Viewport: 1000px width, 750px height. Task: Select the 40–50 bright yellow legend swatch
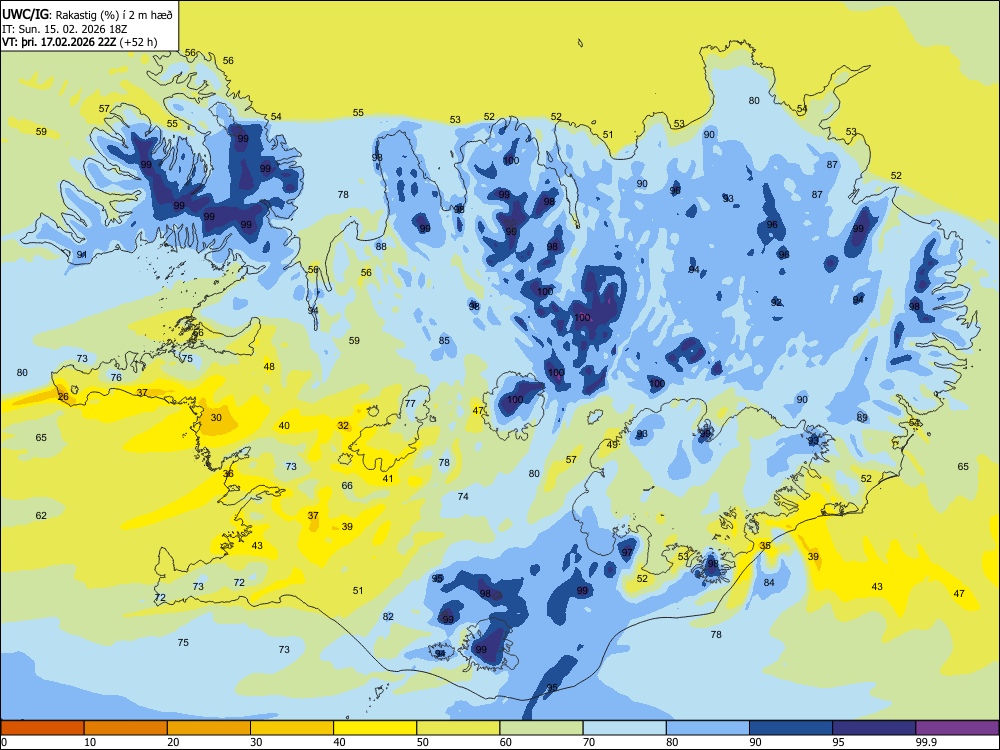pyautogui.click(x=375, y=728)
